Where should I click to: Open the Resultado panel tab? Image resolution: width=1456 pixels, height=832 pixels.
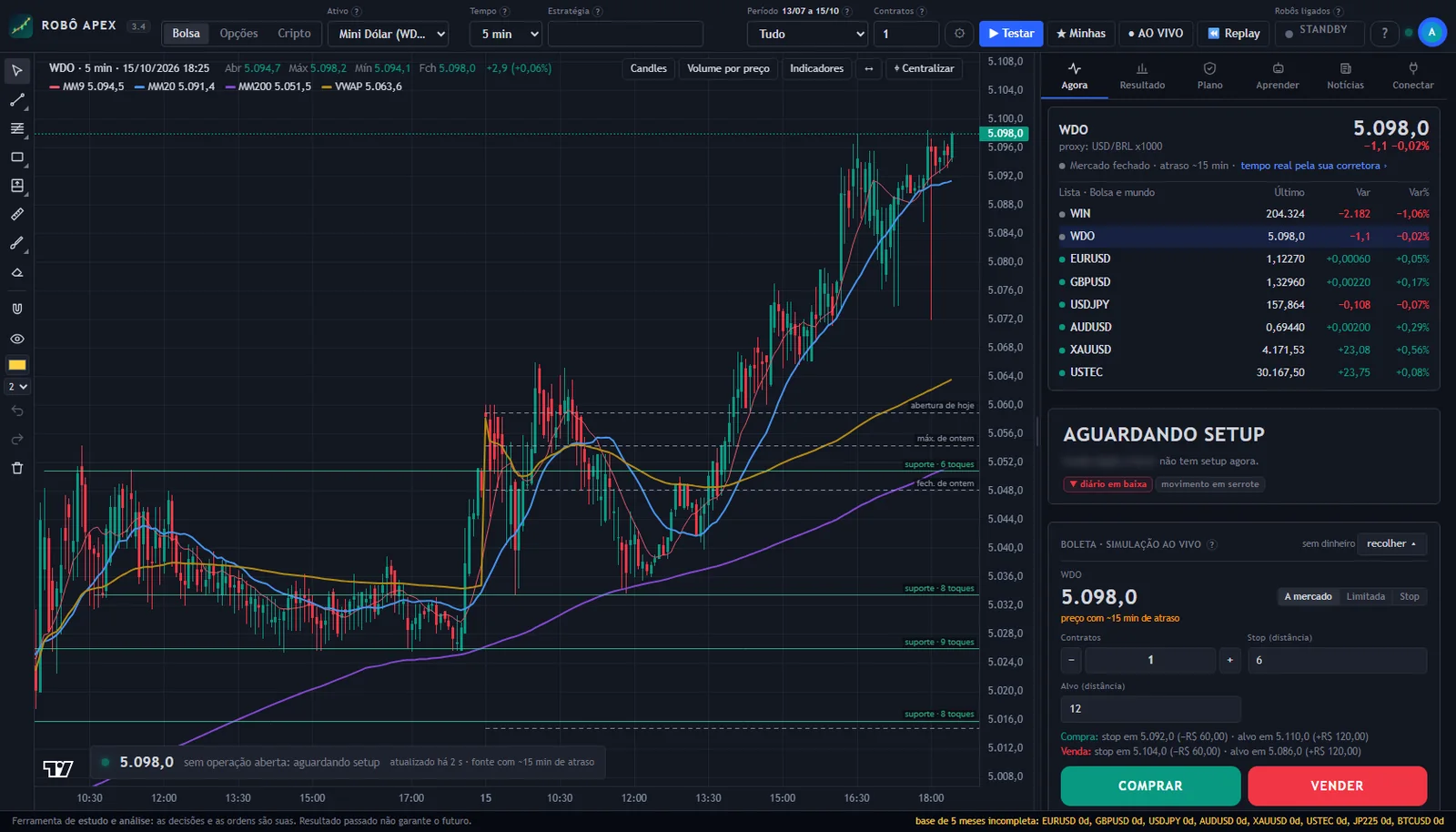(x=1142, y=76)
